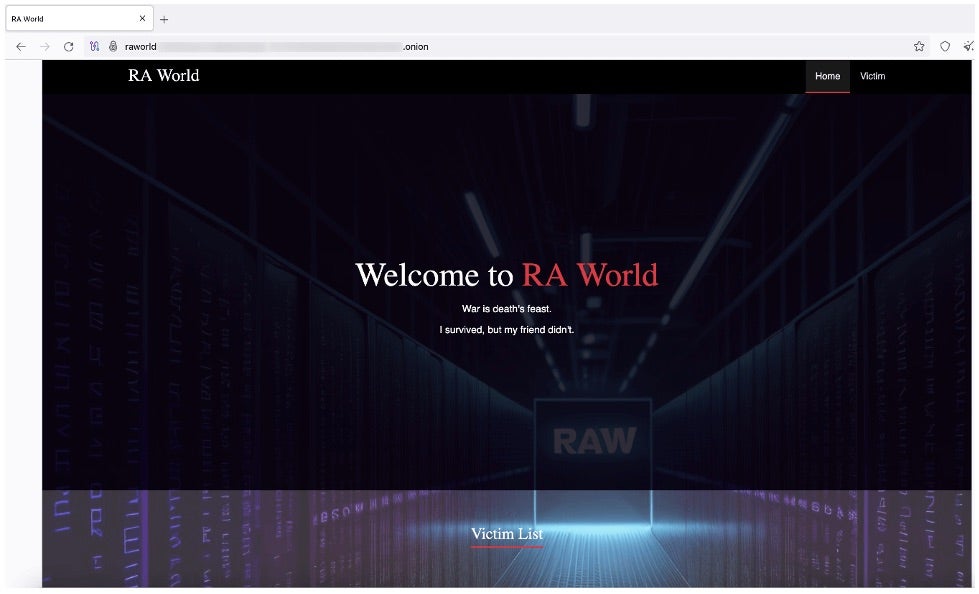
Task: Click the Welcome to RA World heading
Action: pos(506,275)
